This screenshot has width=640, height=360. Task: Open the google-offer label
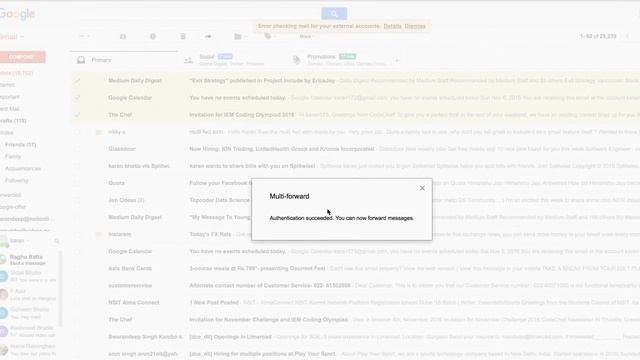13,207
